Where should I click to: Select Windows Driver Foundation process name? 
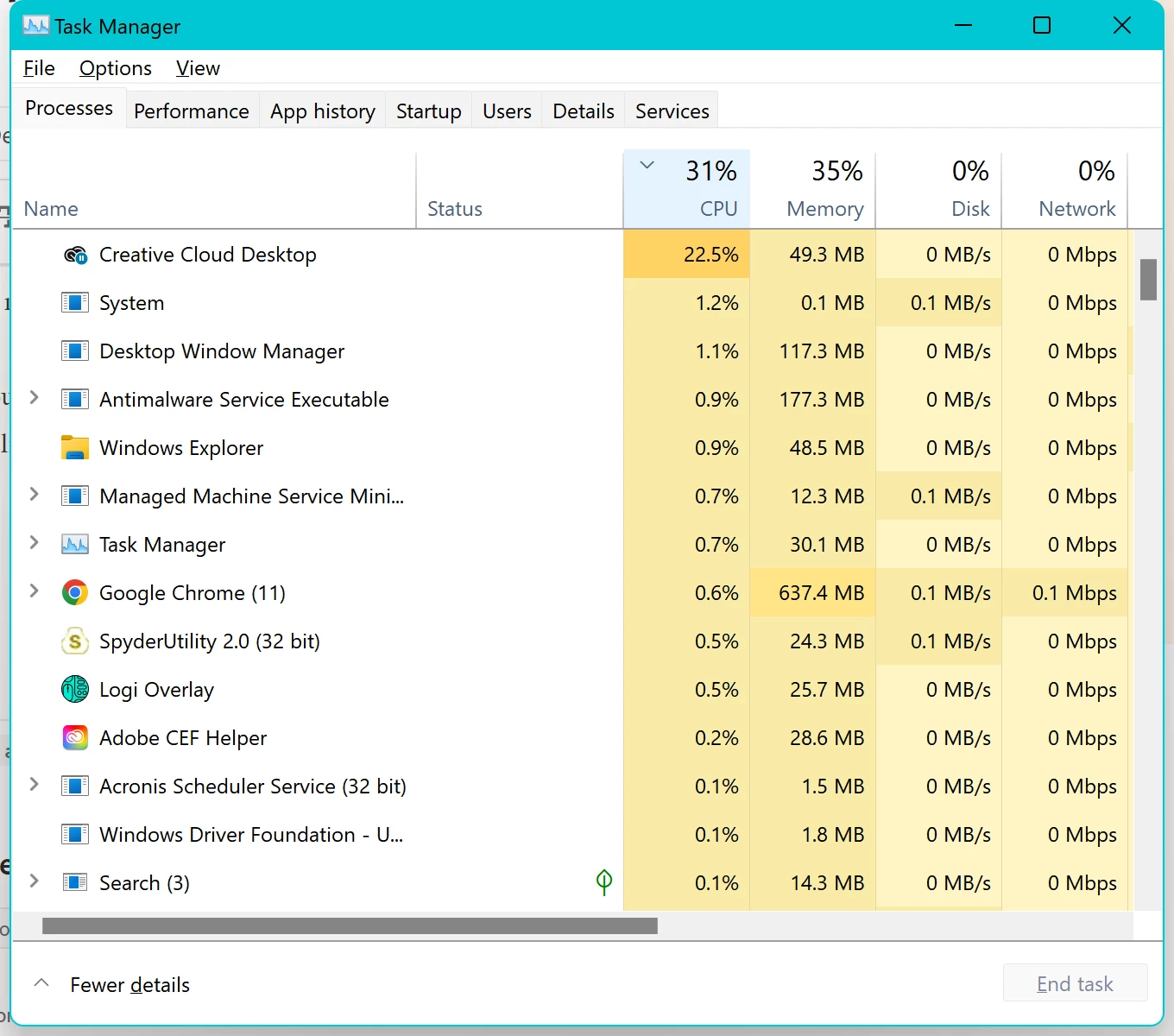pos(251,835)
